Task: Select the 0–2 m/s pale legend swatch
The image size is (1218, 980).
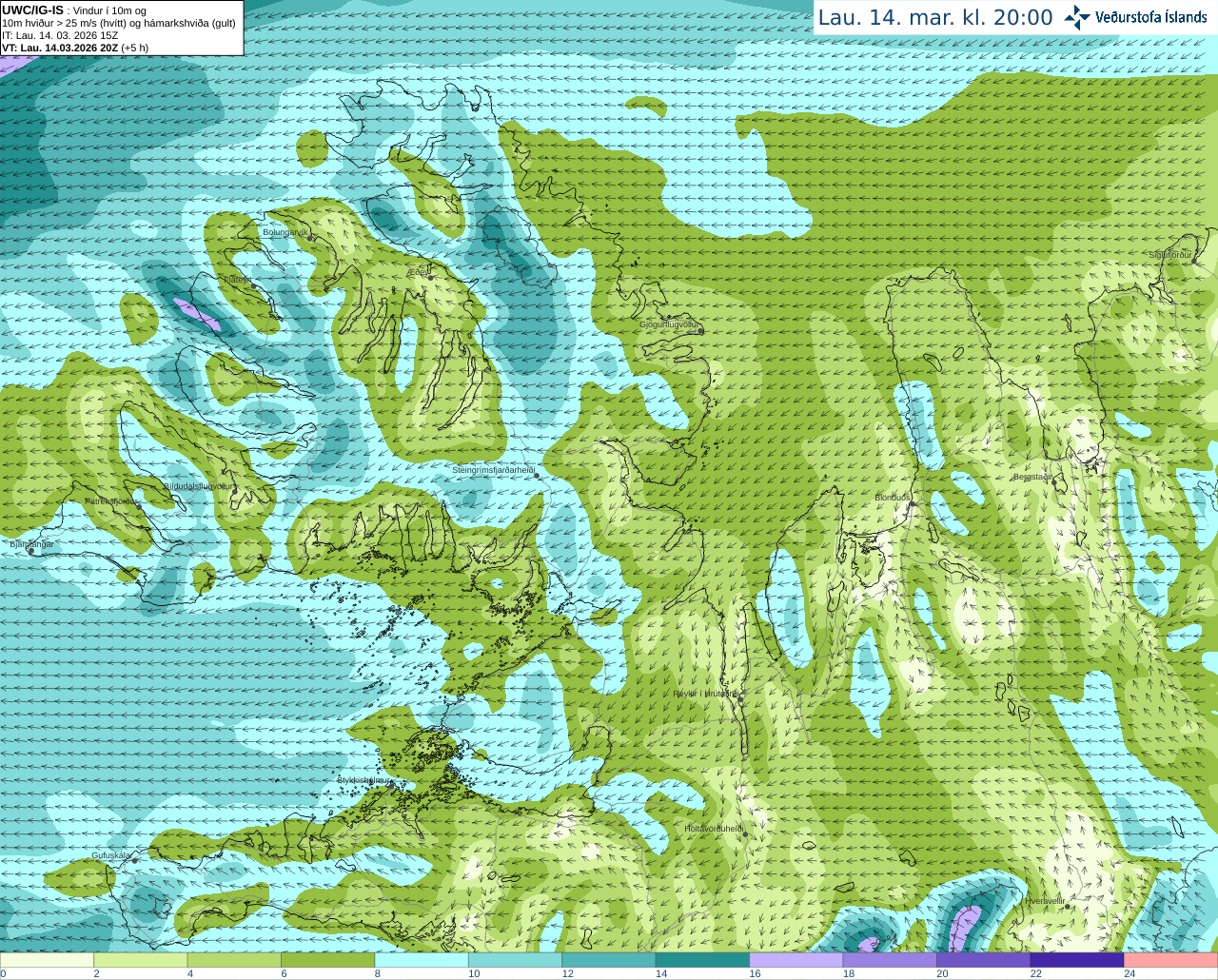Action: coord(47,960)
